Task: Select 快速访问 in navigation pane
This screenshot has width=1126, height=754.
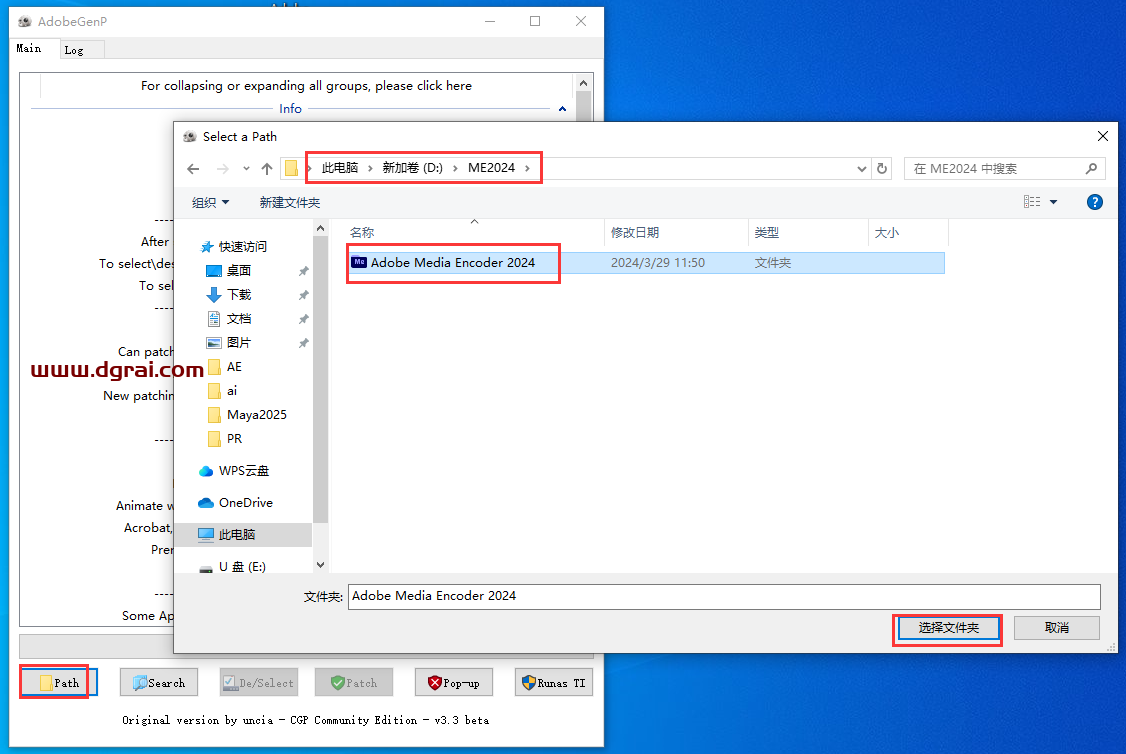Action: (x=242, y=246)
